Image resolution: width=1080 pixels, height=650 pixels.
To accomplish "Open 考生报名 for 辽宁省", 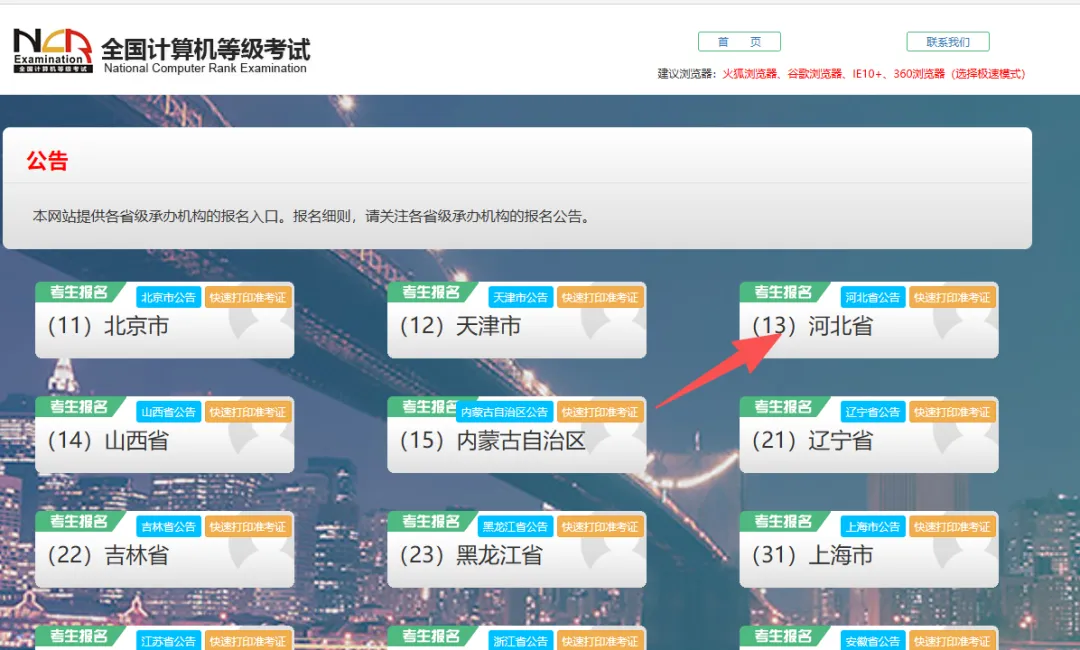I will [783, 407].
